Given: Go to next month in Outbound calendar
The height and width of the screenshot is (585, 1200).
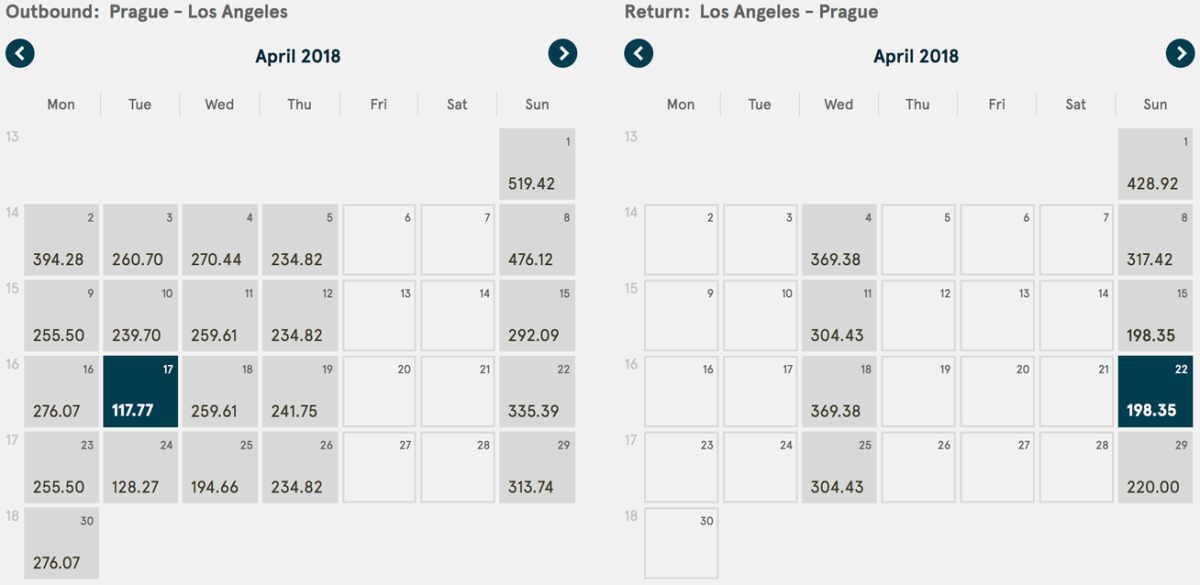Looking at the screenshot, I should coord(563,54).
